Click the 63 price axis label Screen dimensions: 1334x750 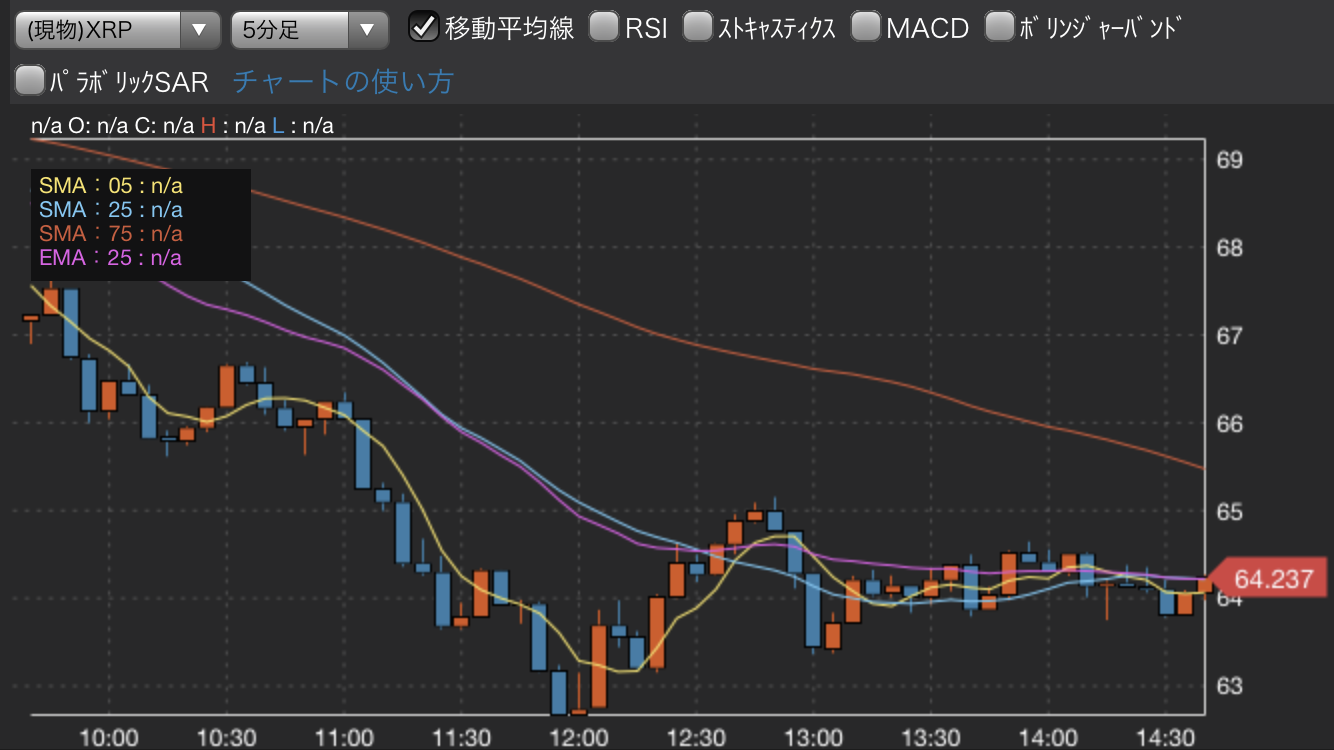tap(1229, 686)
